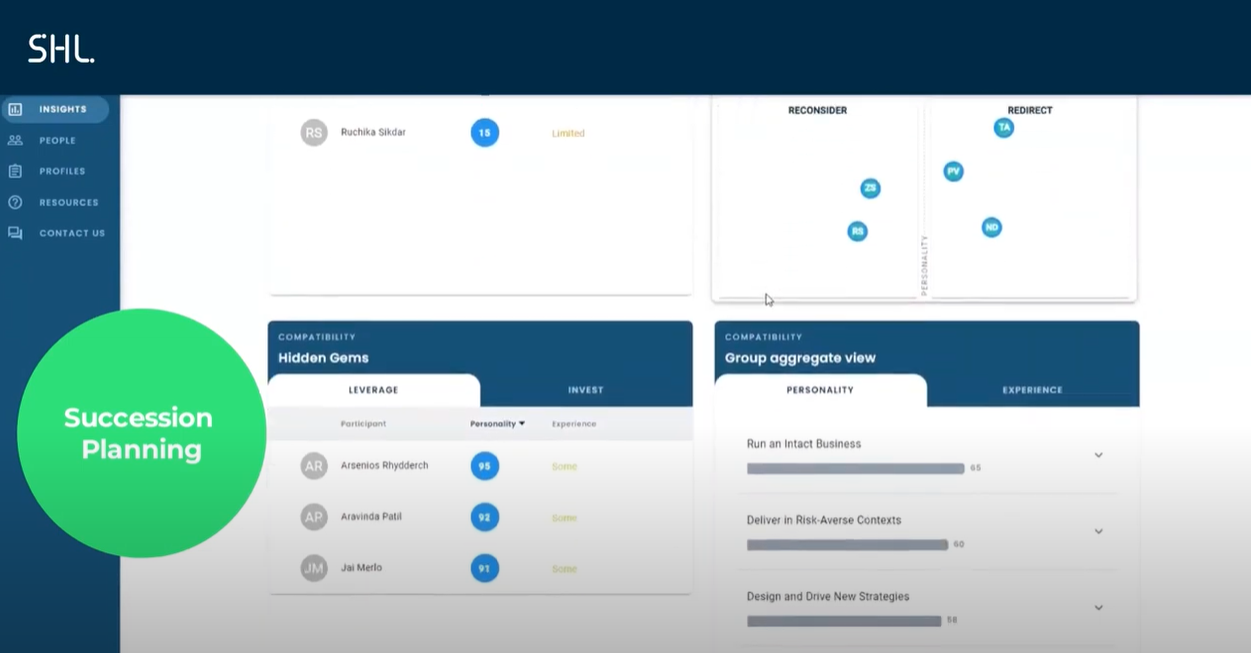Open the Experience tab in Group aggregate view
This screenshot has width=1251, height=653.
point(1031,390)
